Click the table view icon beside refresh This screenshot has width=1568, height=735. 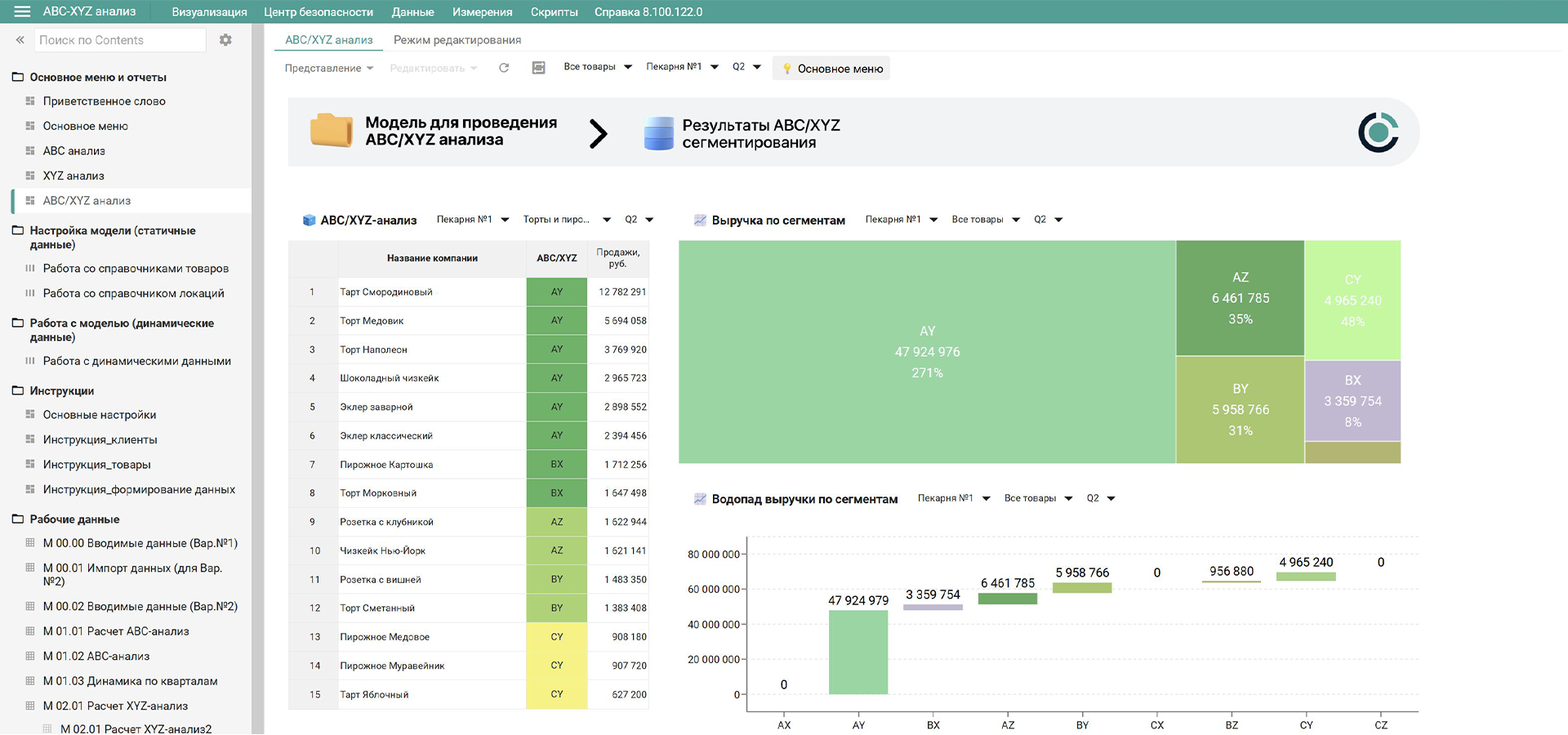click(538, 68)
